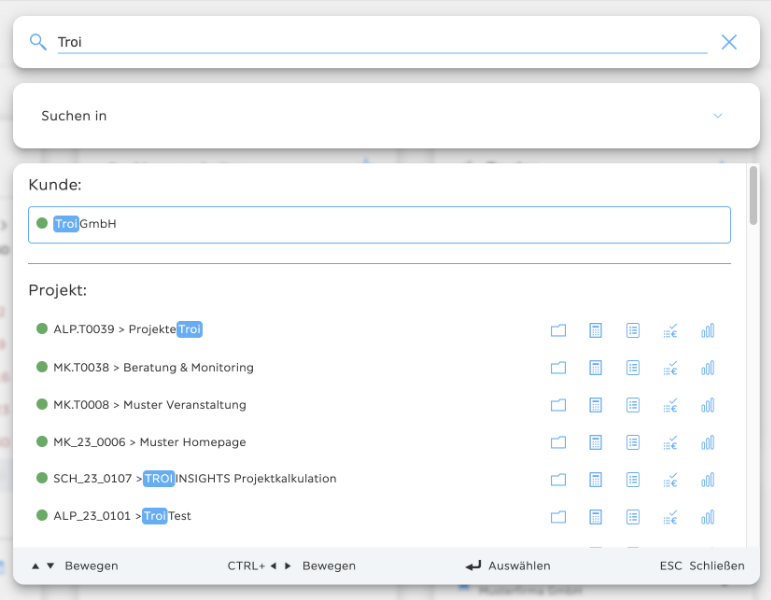Click the chevron next to 'Suchen in'

click(x=717, y=116)
